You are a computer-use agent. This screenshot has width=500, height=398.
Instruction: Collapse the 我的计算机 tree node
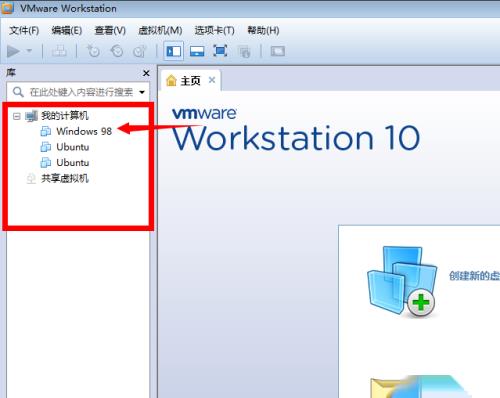click(16, 116)
